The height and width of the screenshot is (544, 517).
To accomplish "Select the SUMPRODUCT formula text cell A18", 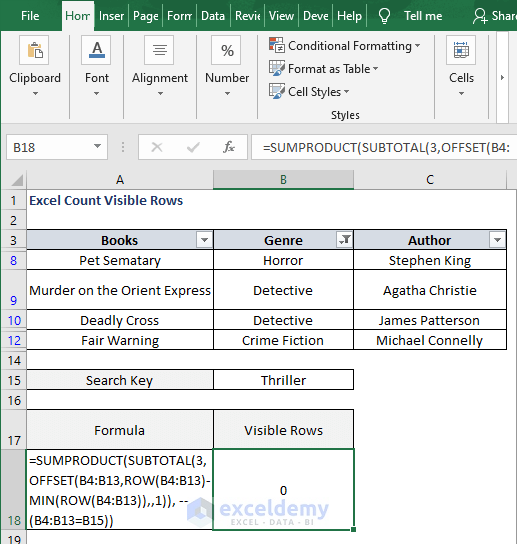I will pyautogui.click(x=120, y=489).
